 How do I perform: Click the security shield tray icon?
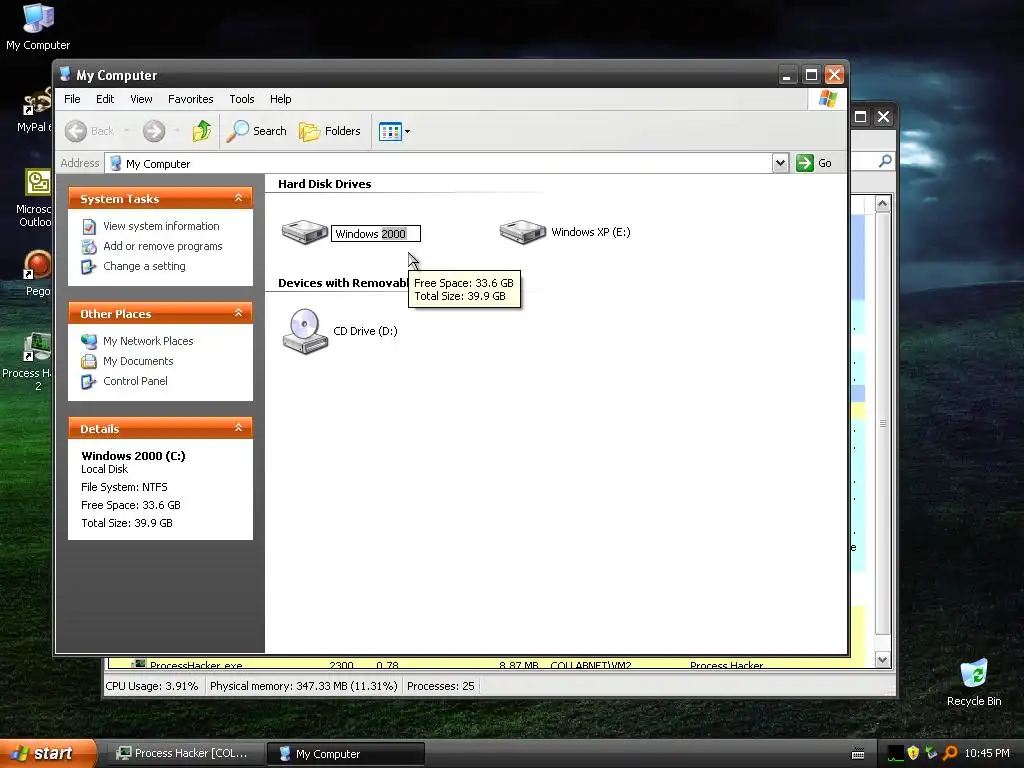pyautogui.click(x=913, y=753)
